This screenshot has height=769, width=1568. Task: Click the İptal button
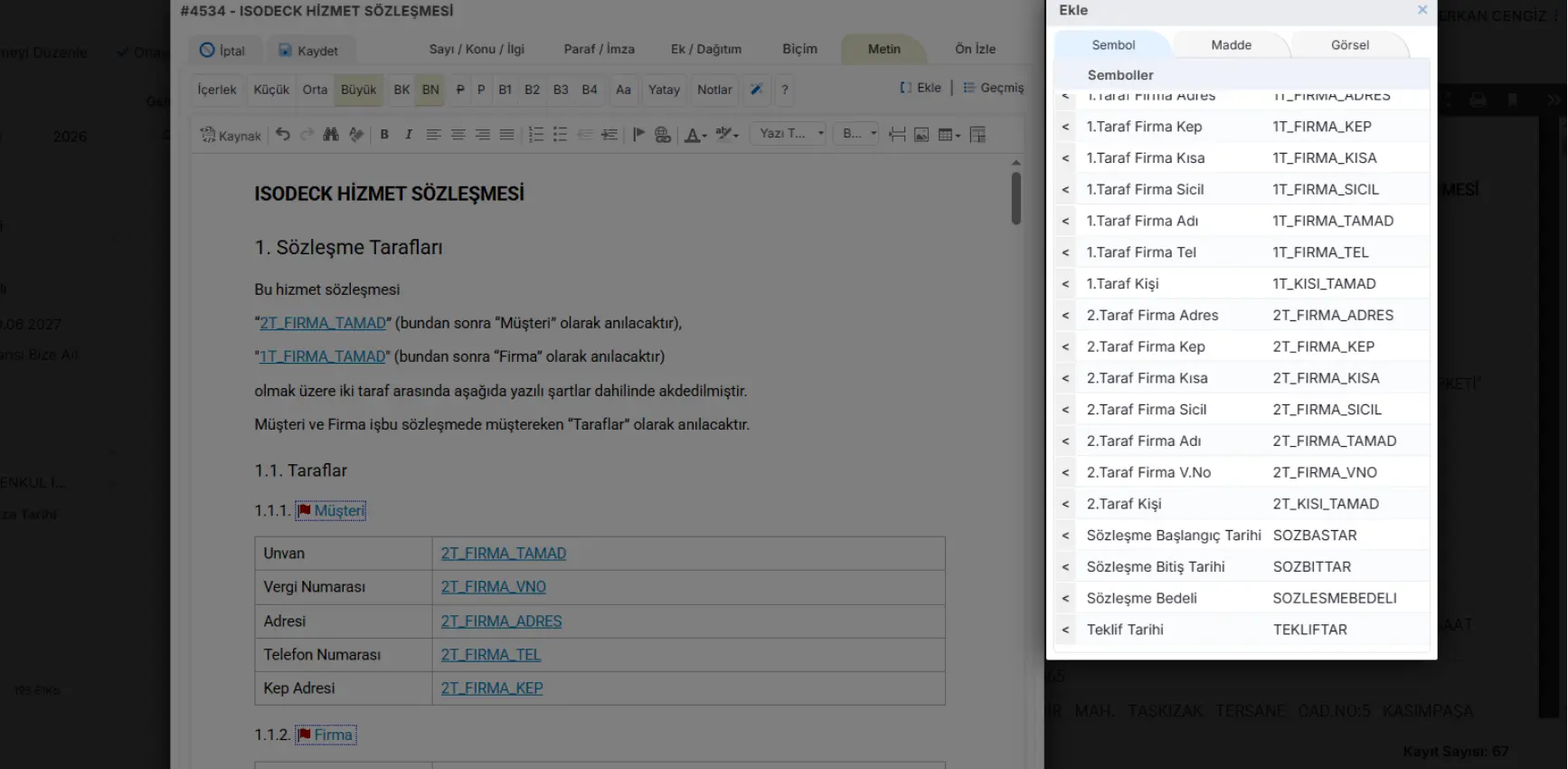click(222, 50)
